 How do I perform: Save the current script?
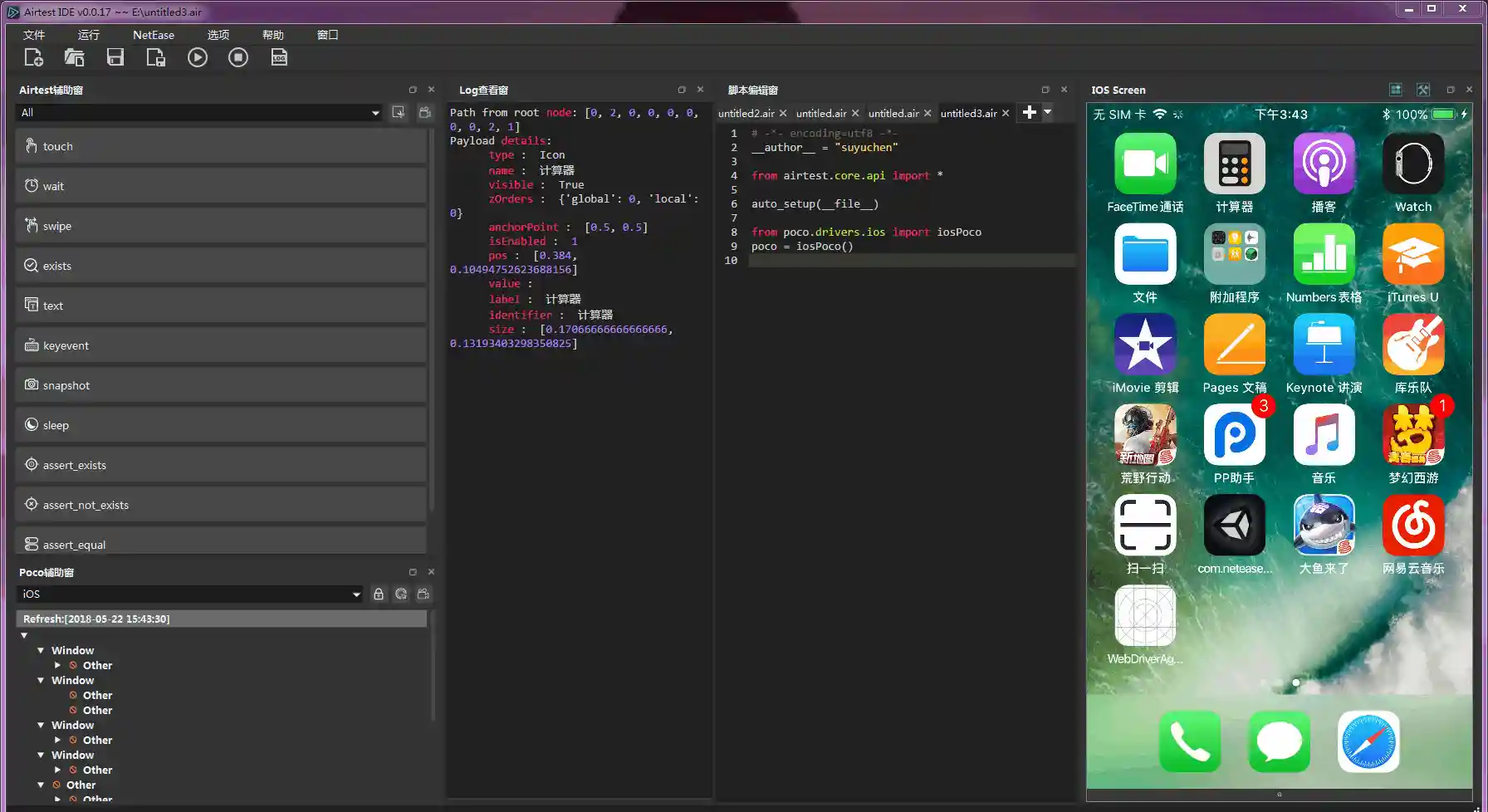tap(115, 56)
